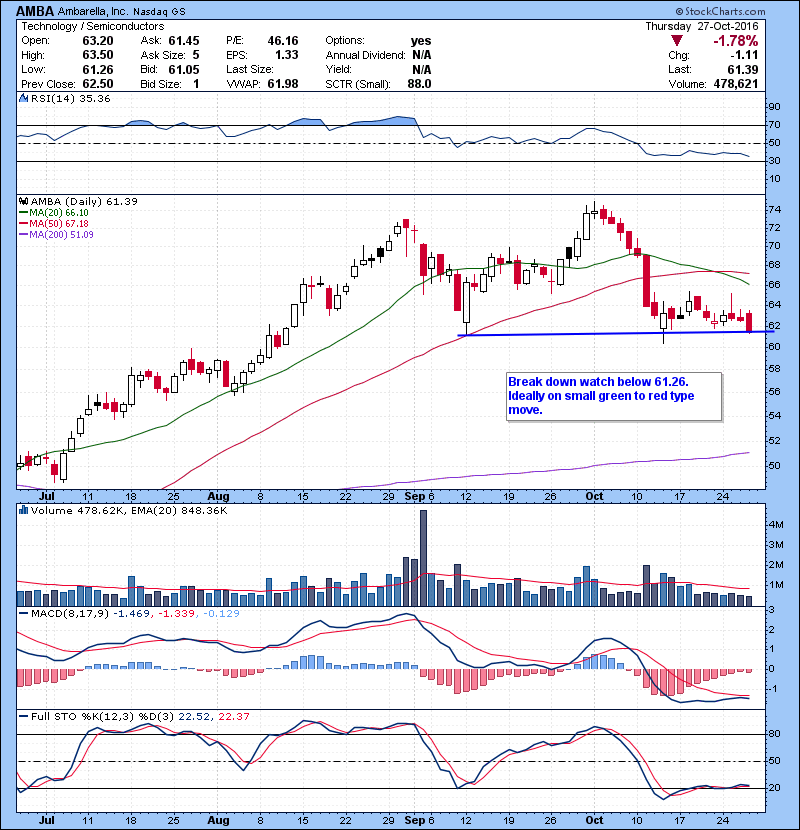Screen dimensions: 800x830
Task: Click the stochastic %D value 22.37
Action: pyautogui.click(x=233, y=716)
